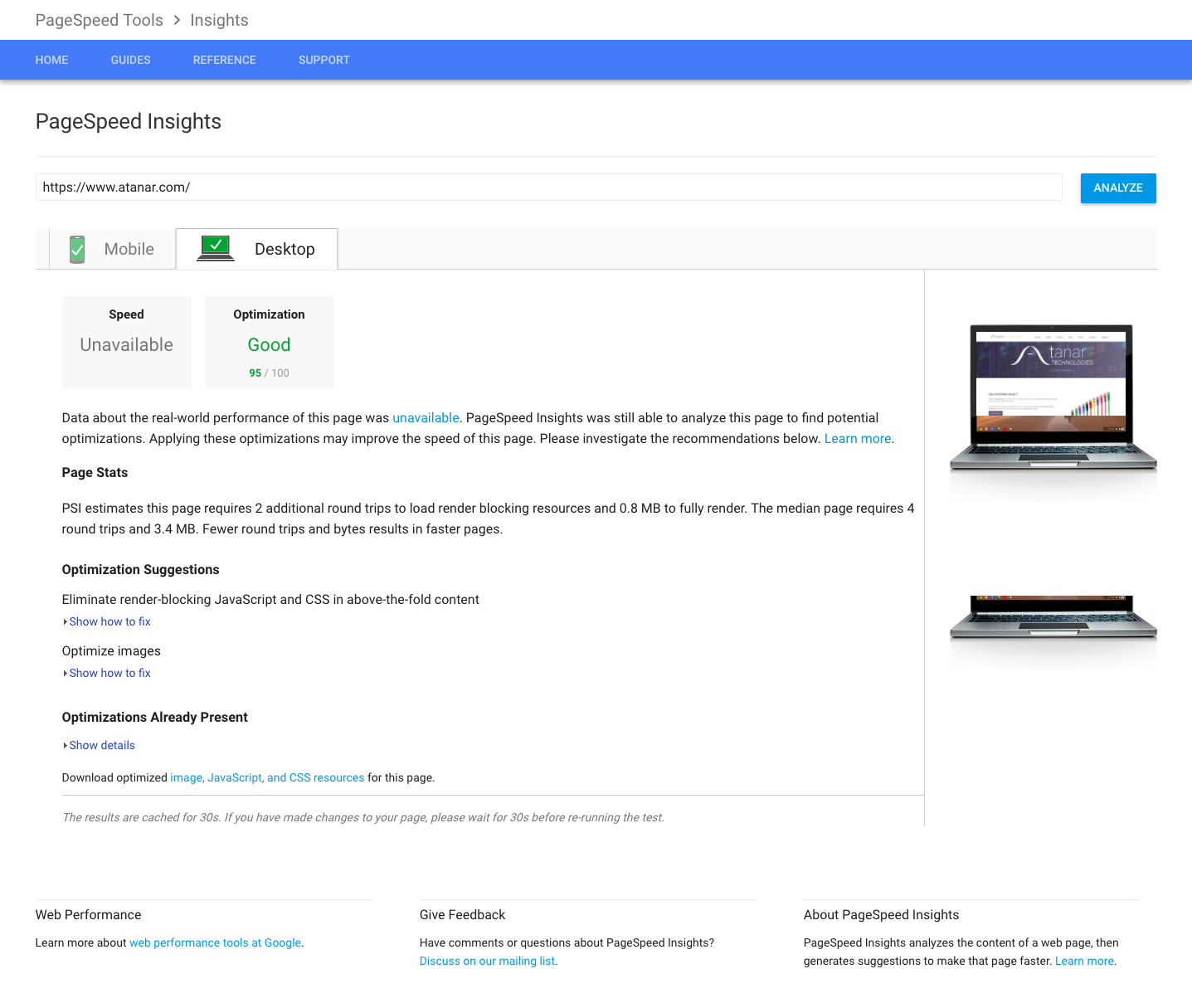Download image, JavaScript, and CSS resources
The width and height of the screenshot is (1192, 1008).
(267, 777)
